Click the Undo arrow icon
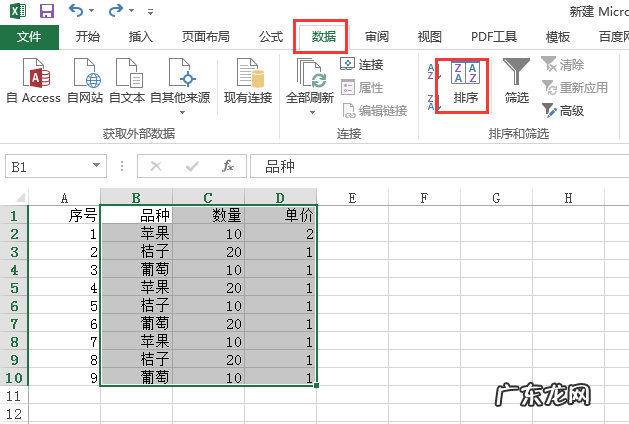Image resolution: width=629 pixels, height=424 pixels. (76, 10)
